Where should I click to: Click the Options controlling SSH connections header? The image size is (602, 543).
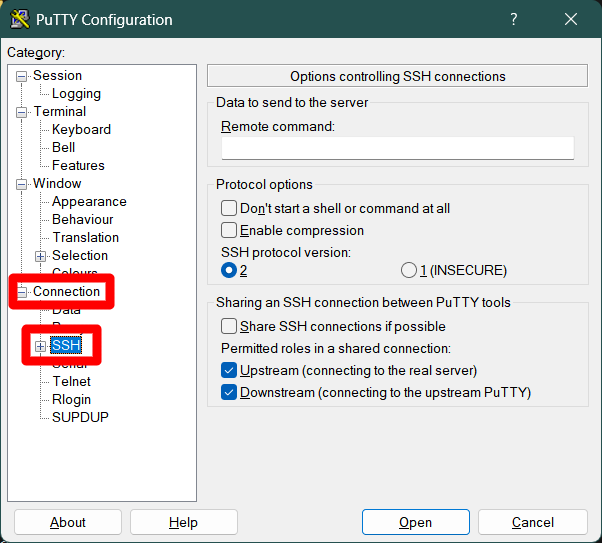click(x=397, y=76)
